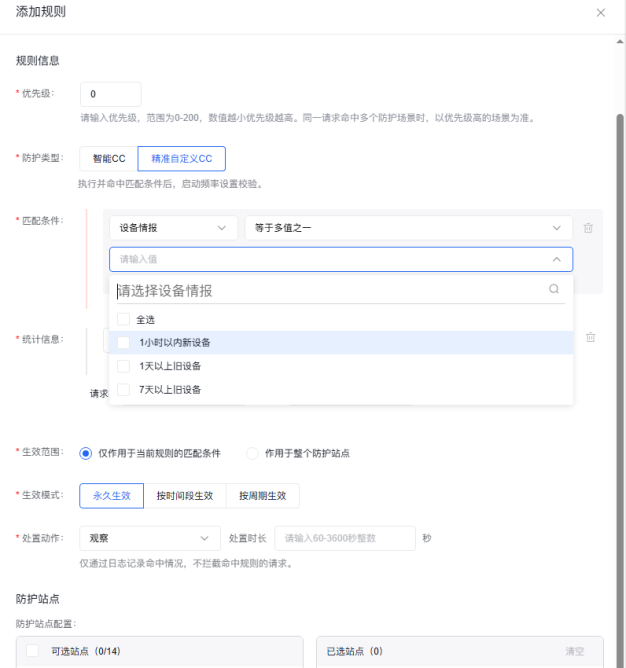Choose 按周期生效 mode
626x668 pixels.
coord(263,495)
